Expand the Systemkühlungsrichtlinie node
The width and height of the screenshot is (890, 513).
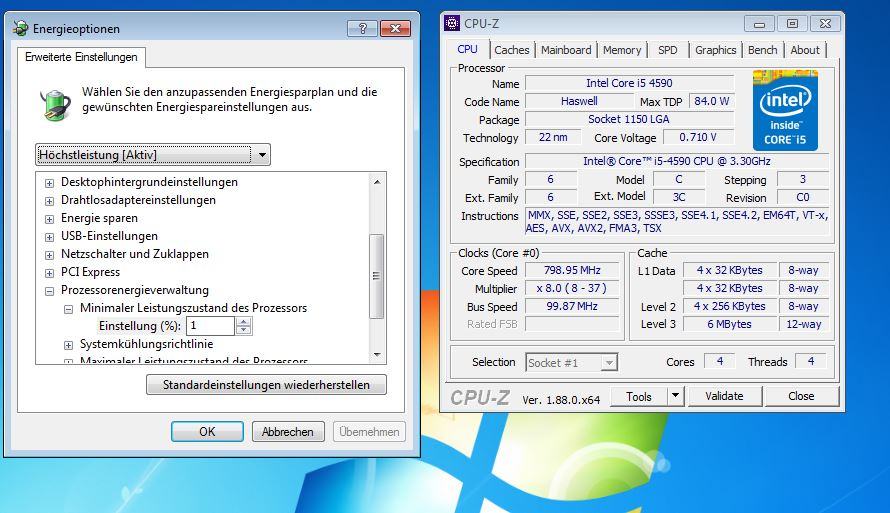[x=68, y=345]
